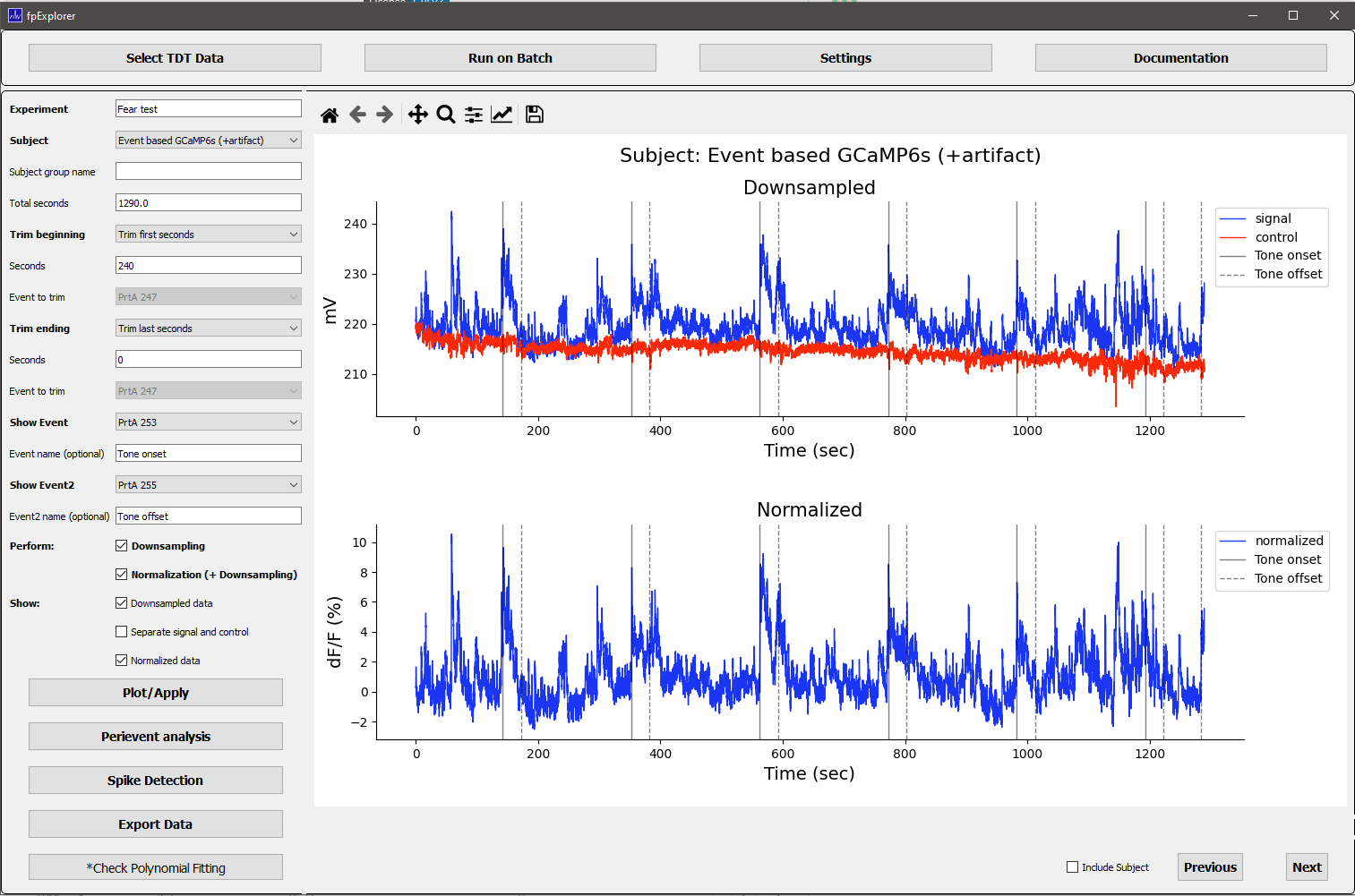
Task: Click the forward arrow in the plot toolbar
Action: pos(384,114)
